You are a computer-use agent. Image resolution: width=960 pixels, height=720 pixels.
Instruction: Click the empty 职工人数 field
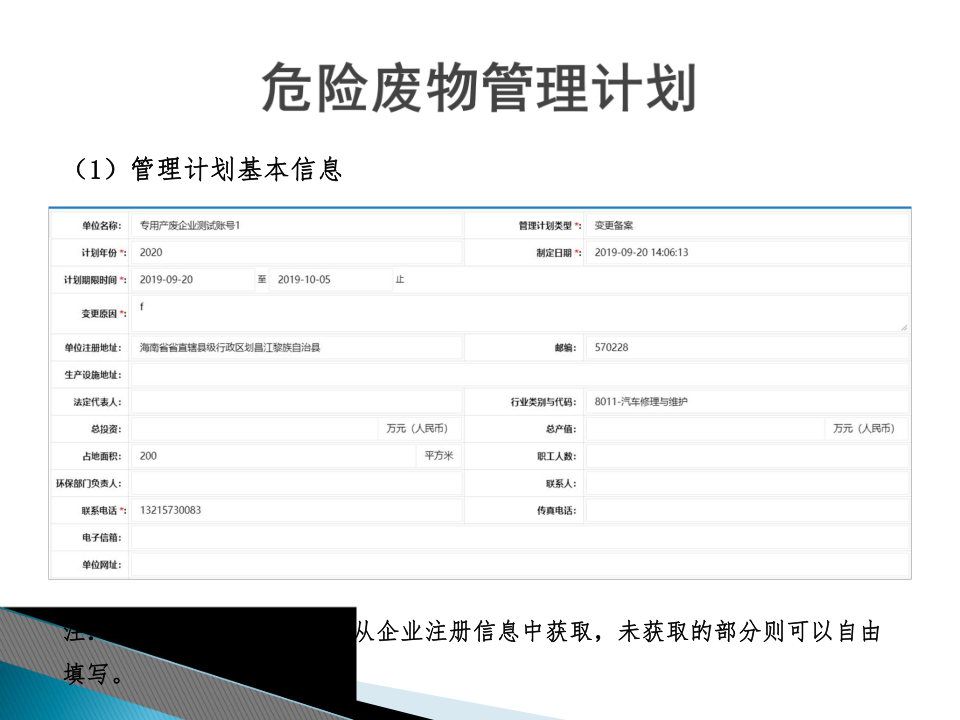pyautogui.click(x=746, y=456)
